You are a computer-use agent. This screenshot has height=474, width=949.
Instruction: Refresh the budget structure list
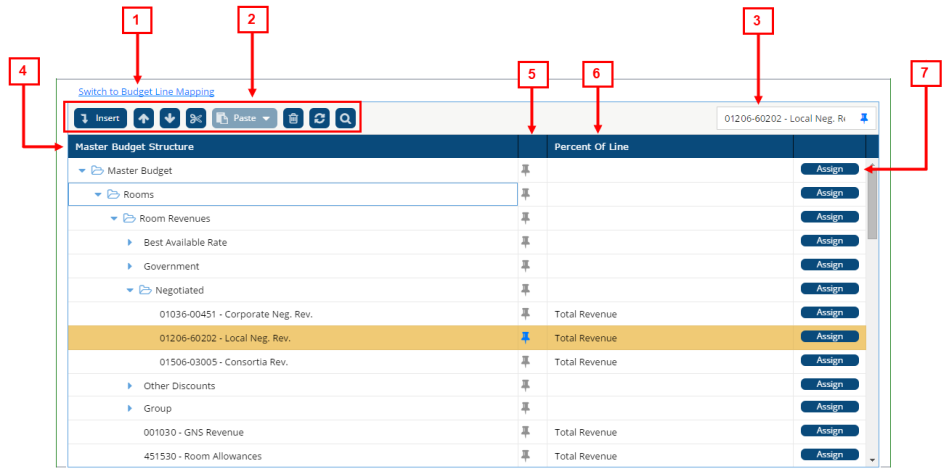click(319, 118)
